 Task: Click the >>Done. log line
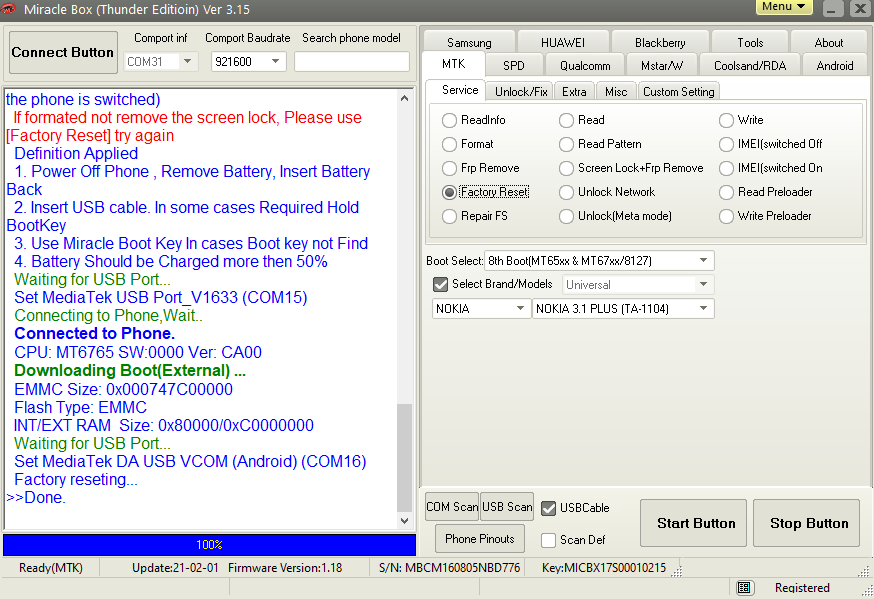36,497
